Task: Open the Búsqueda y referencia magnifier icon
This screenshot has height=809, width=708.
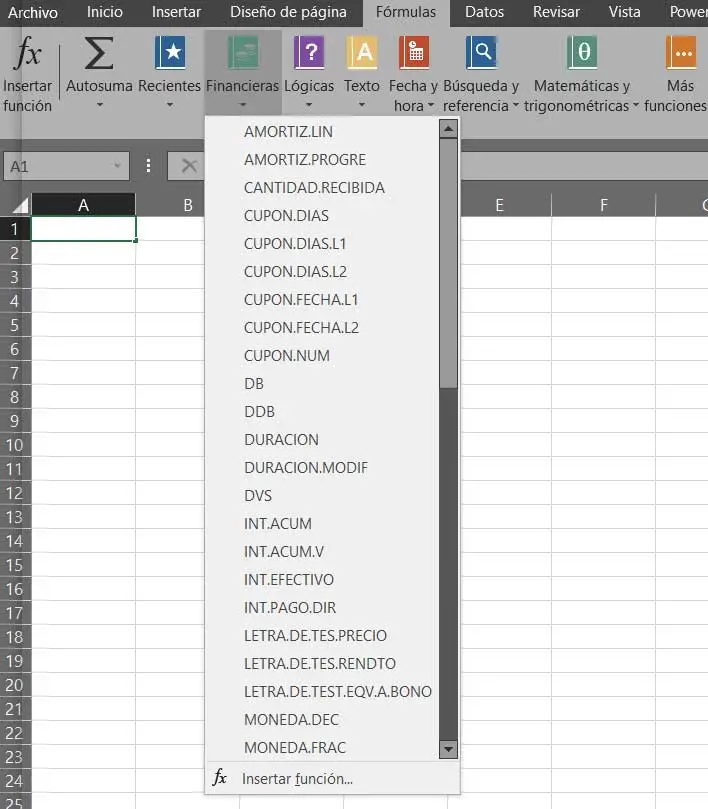Action: [481, 53]
